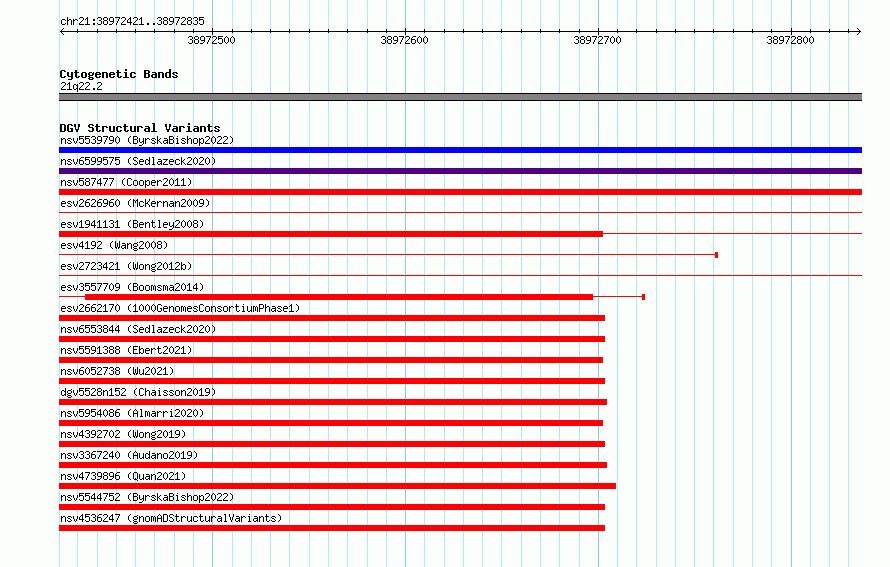Open nsv4536247 (gnomADStructuralVariants) label
890x567 pixels.
(171, 518)
